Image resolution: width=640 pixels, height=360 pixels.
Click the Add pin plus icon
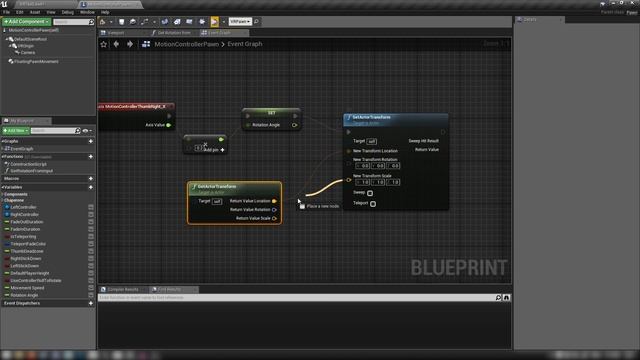(x=222, y=150)
